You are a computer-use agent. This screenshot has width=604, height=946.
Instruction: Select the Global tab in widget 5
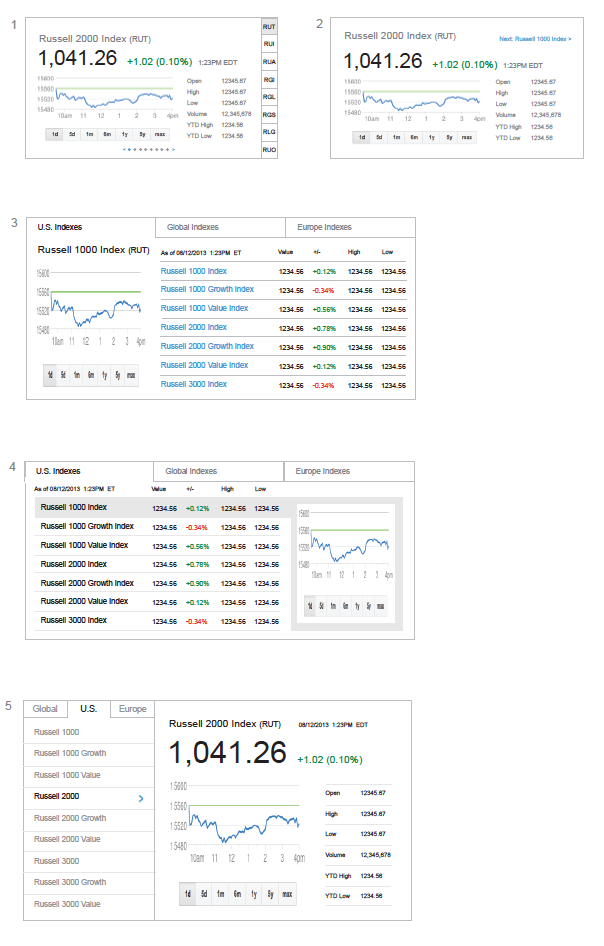pos(45,709)
